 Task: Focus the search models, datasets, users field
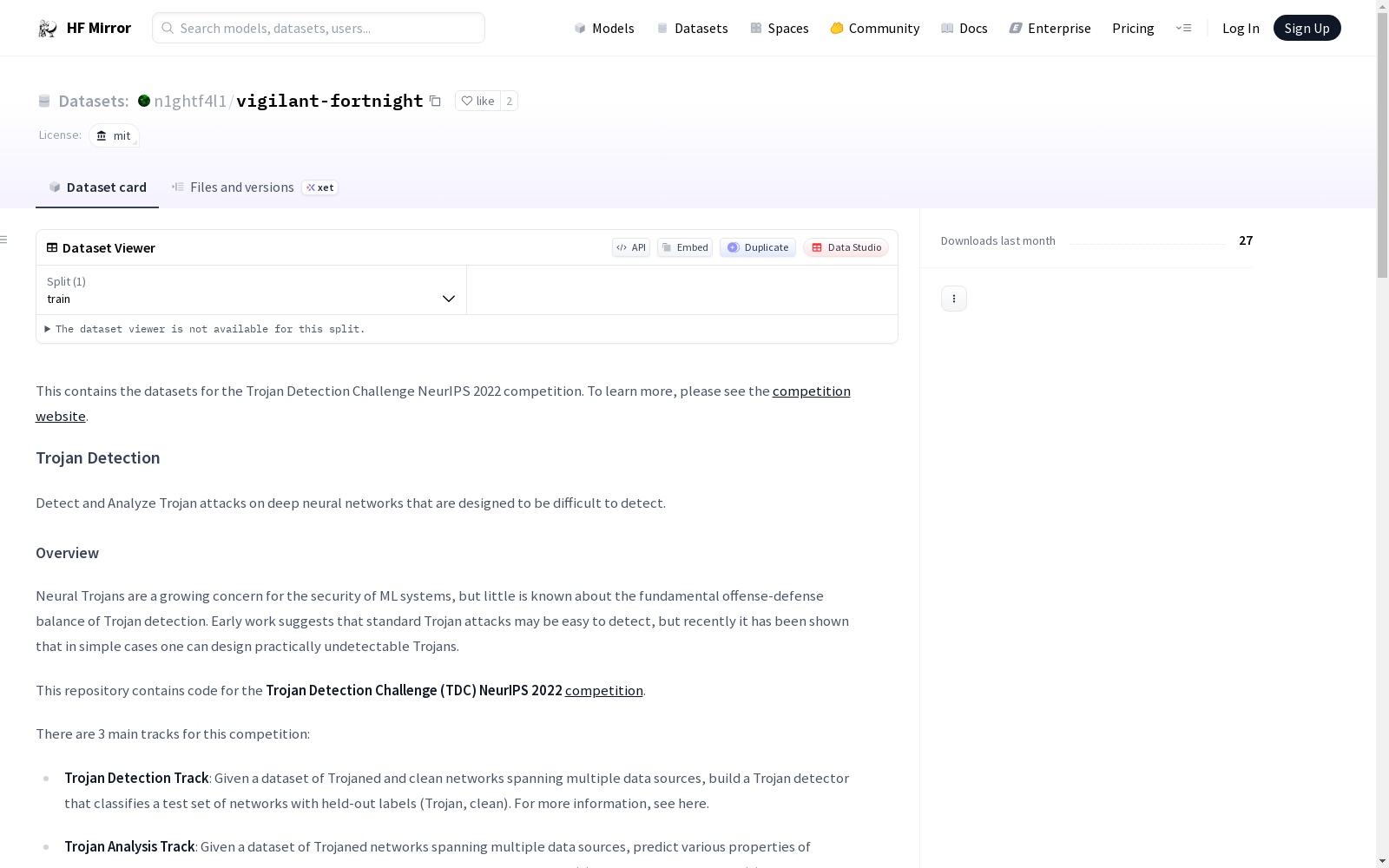[x=319, y=28]
